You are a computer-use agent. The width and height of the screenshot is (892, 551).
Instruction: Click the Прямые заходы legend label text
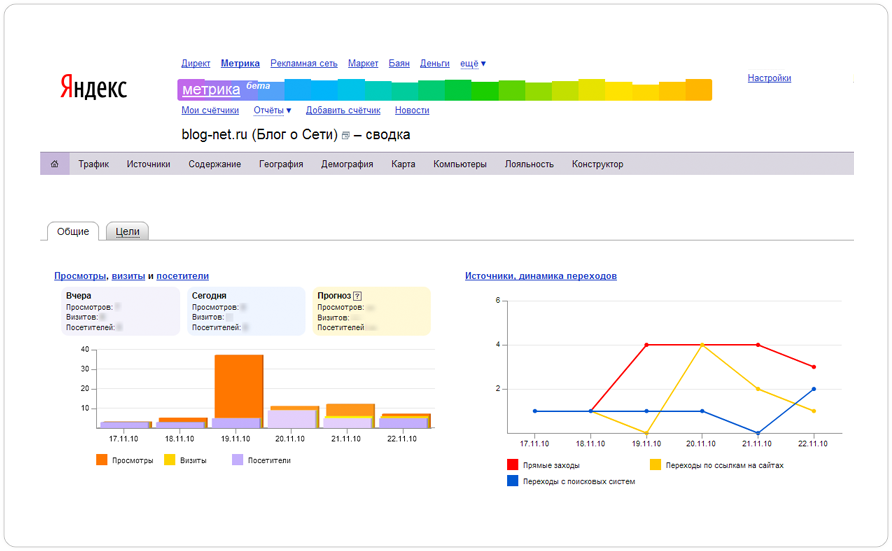tap(551, 466)
